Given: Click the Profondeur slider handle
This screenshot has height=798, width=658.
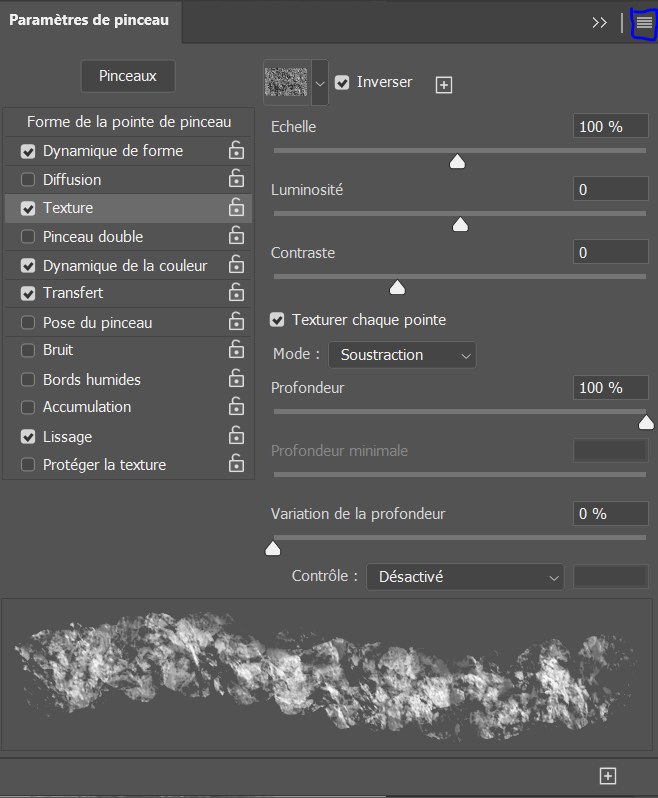Looking at the screenshot, I should point(646,422).
